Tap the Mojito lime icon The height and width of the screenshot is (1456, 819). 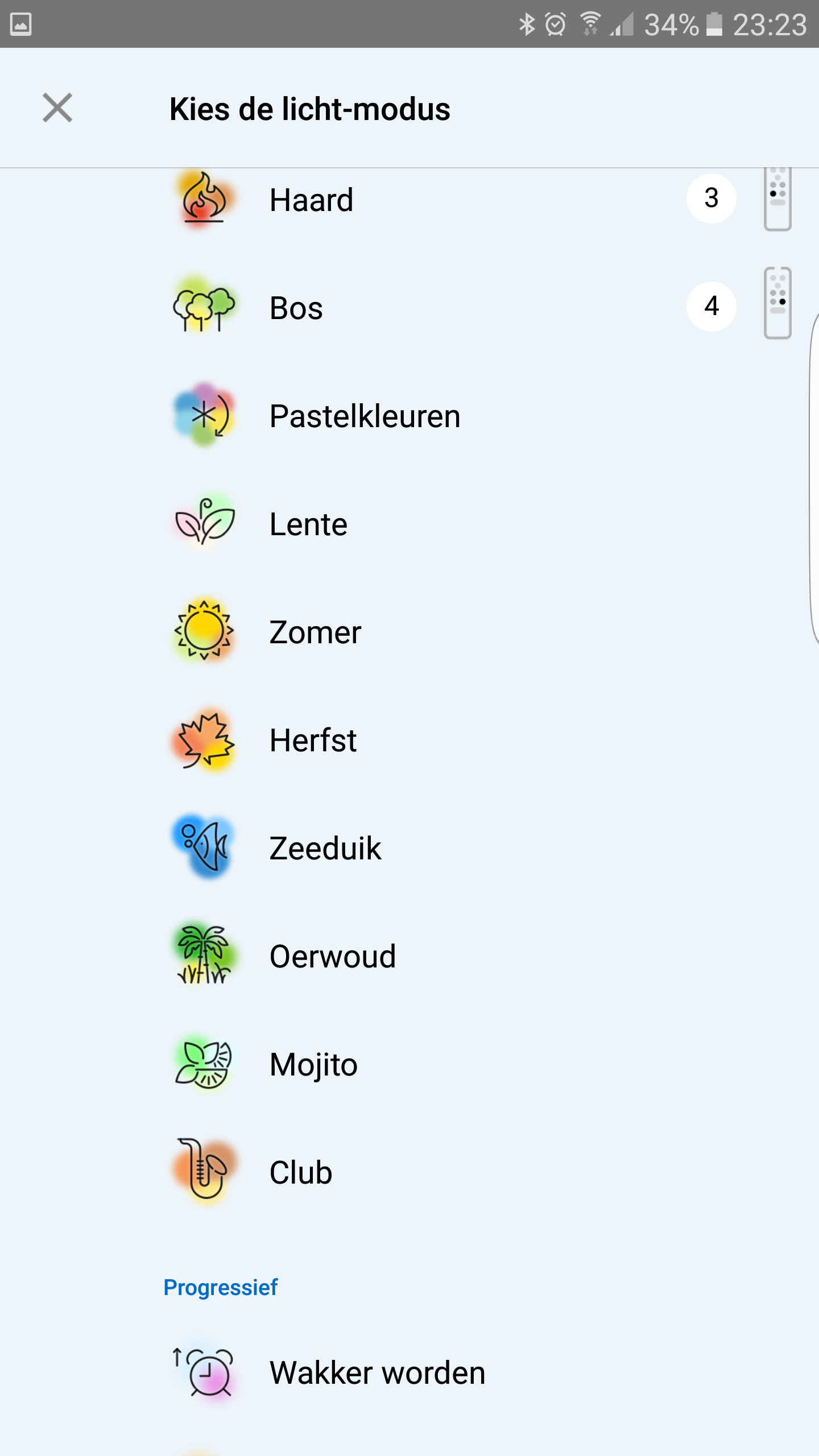click(204, 1063)
